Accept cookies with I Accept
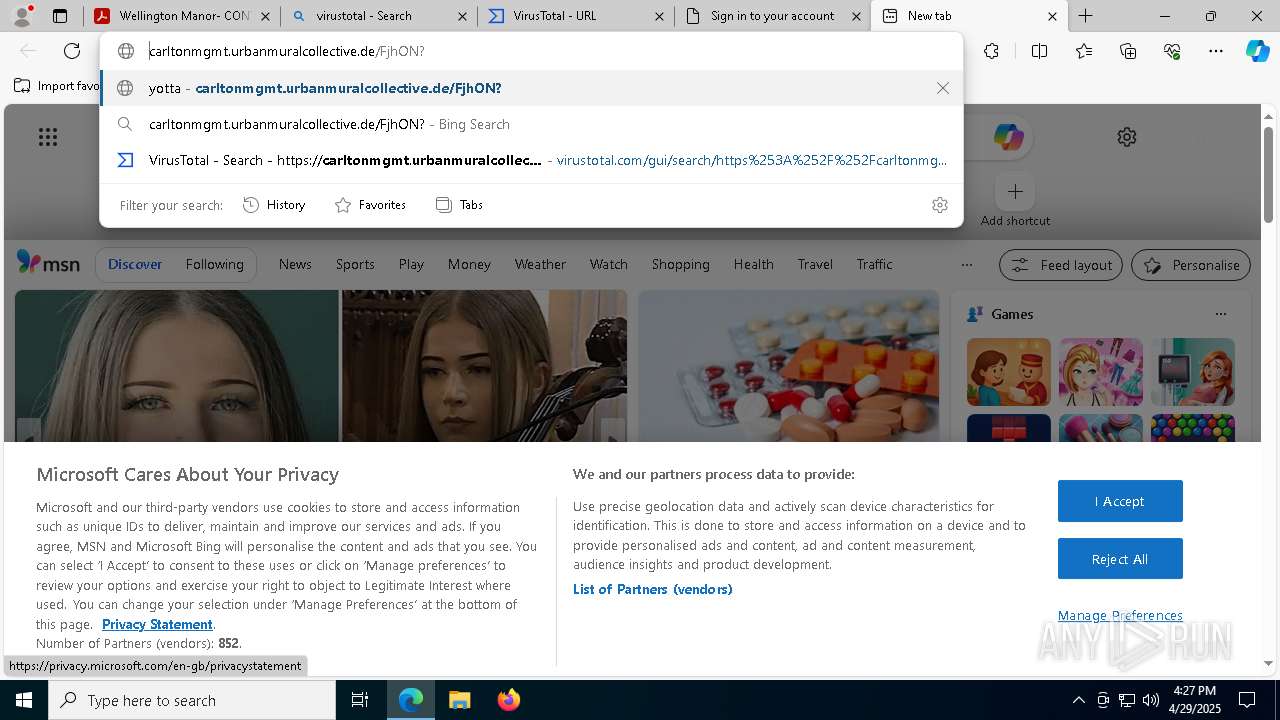This screenshot has height=720, width=1280. coord(1120,501)
